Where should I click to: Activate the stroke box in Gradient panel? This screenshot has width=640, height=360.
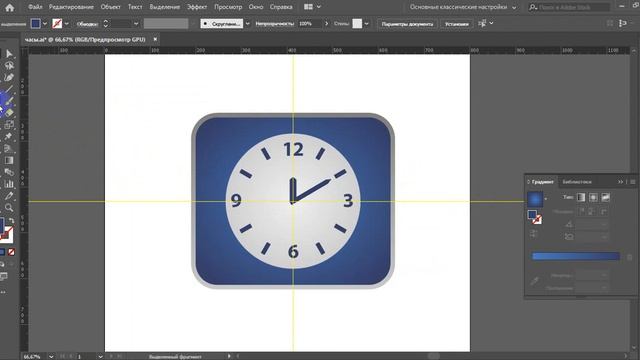[538, 220]
